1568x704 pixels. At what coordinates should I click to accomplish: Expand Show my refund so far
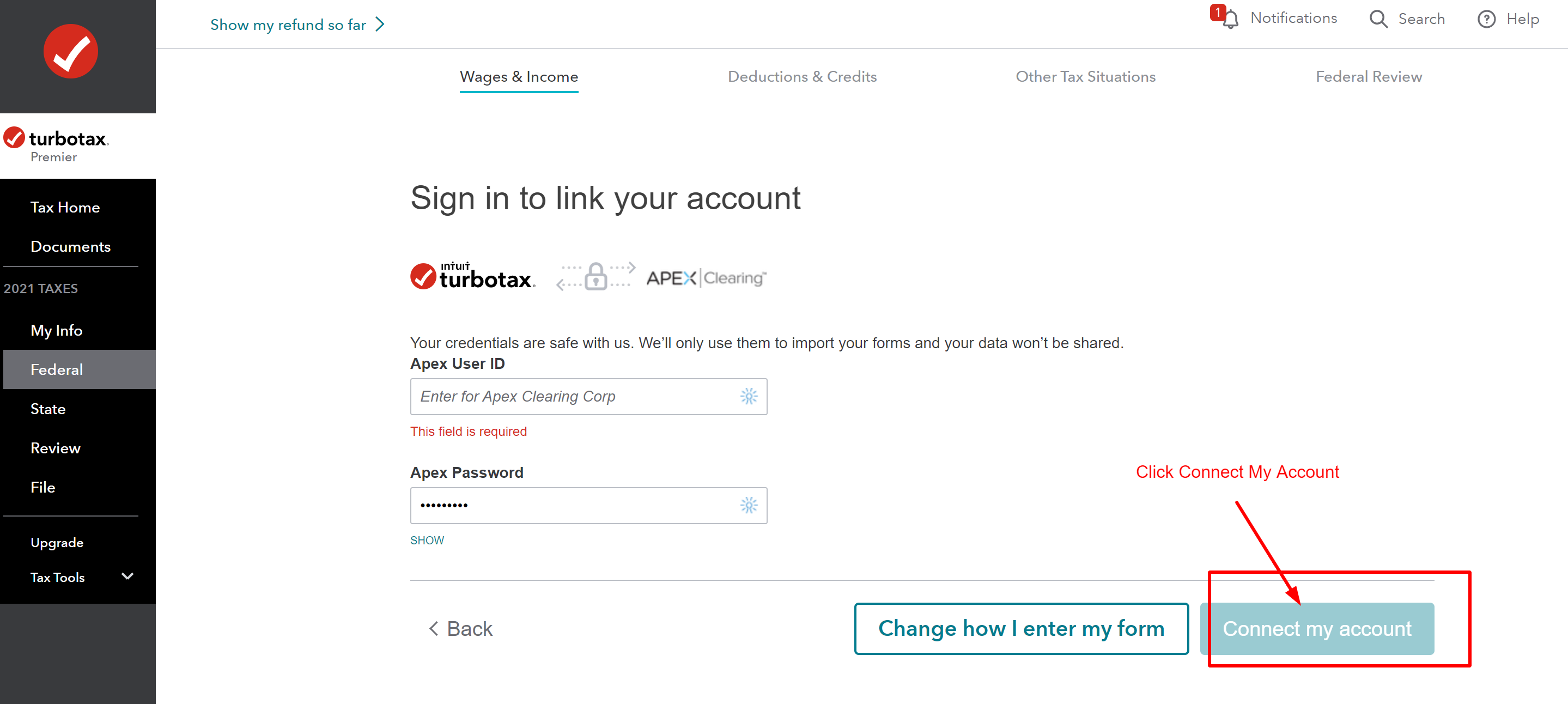pos(297,25)
